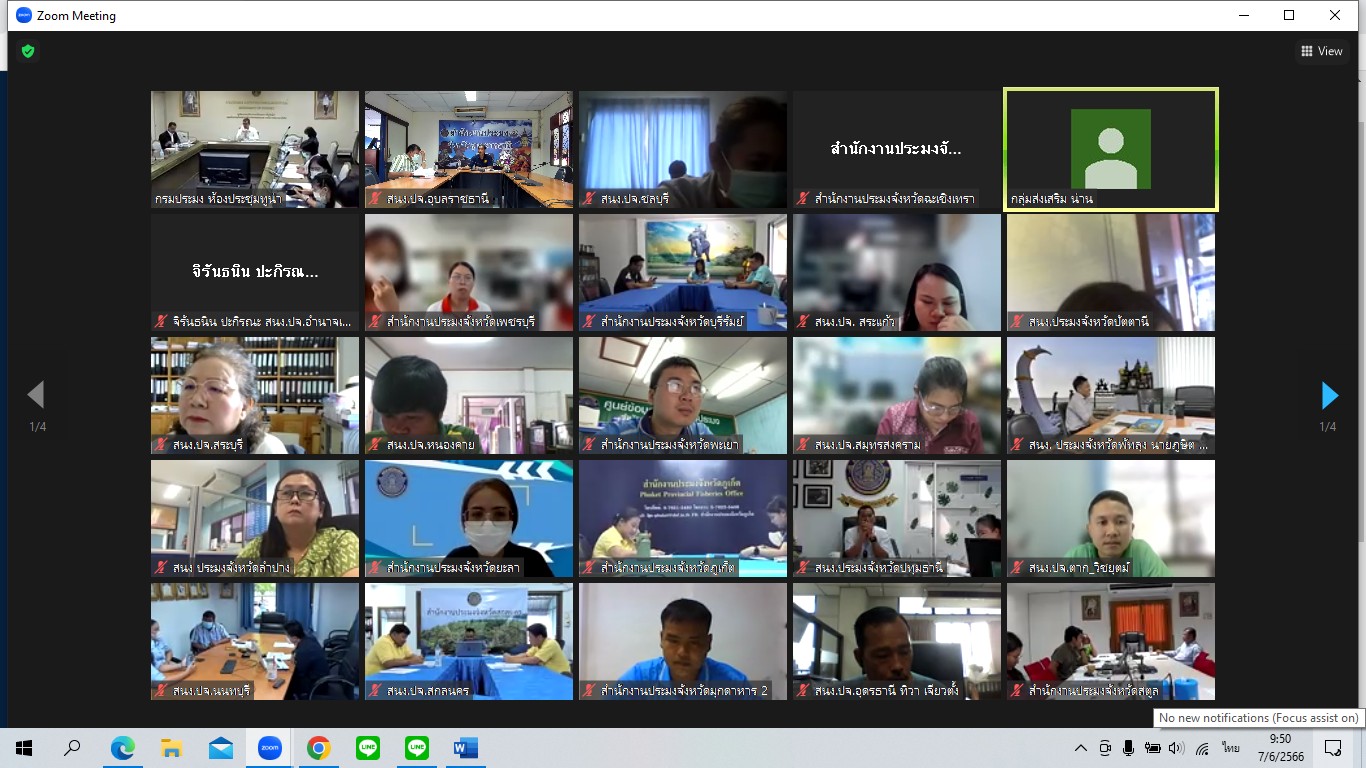
Task: Show hidden system tray icons
Action: point(1080,748)
